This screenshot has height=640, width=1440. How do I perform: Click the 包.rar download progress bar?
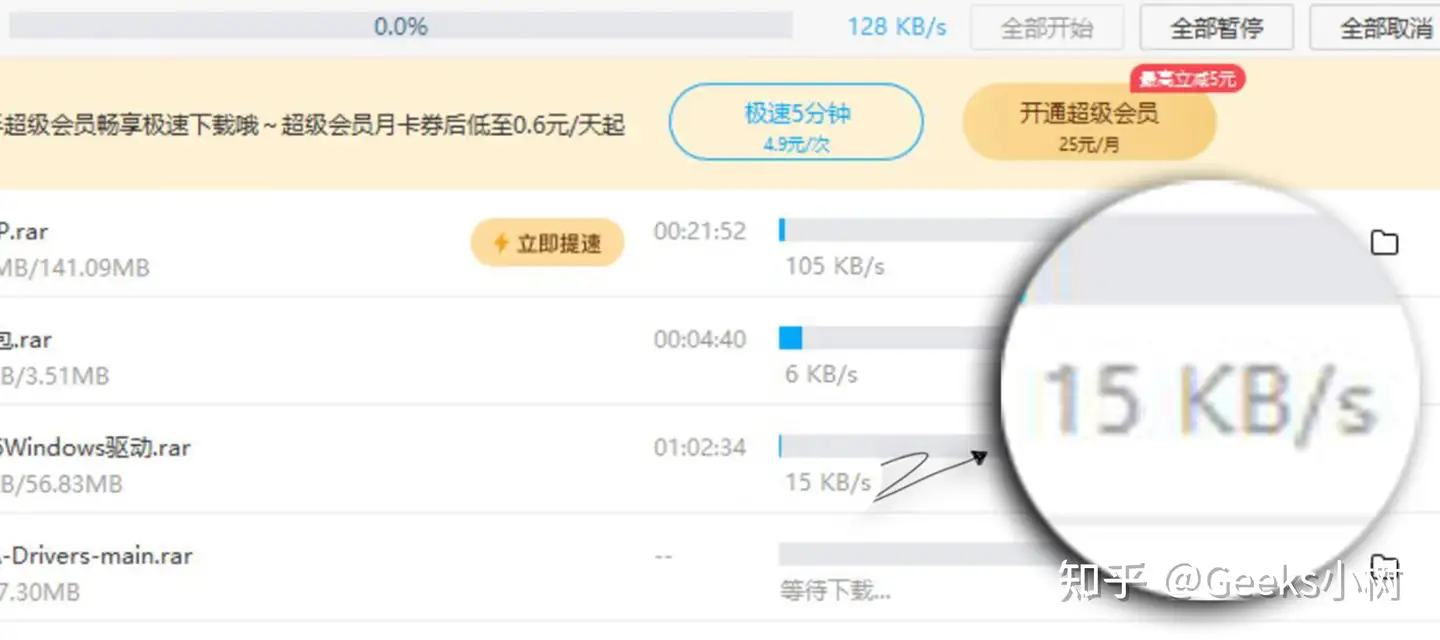890,339
